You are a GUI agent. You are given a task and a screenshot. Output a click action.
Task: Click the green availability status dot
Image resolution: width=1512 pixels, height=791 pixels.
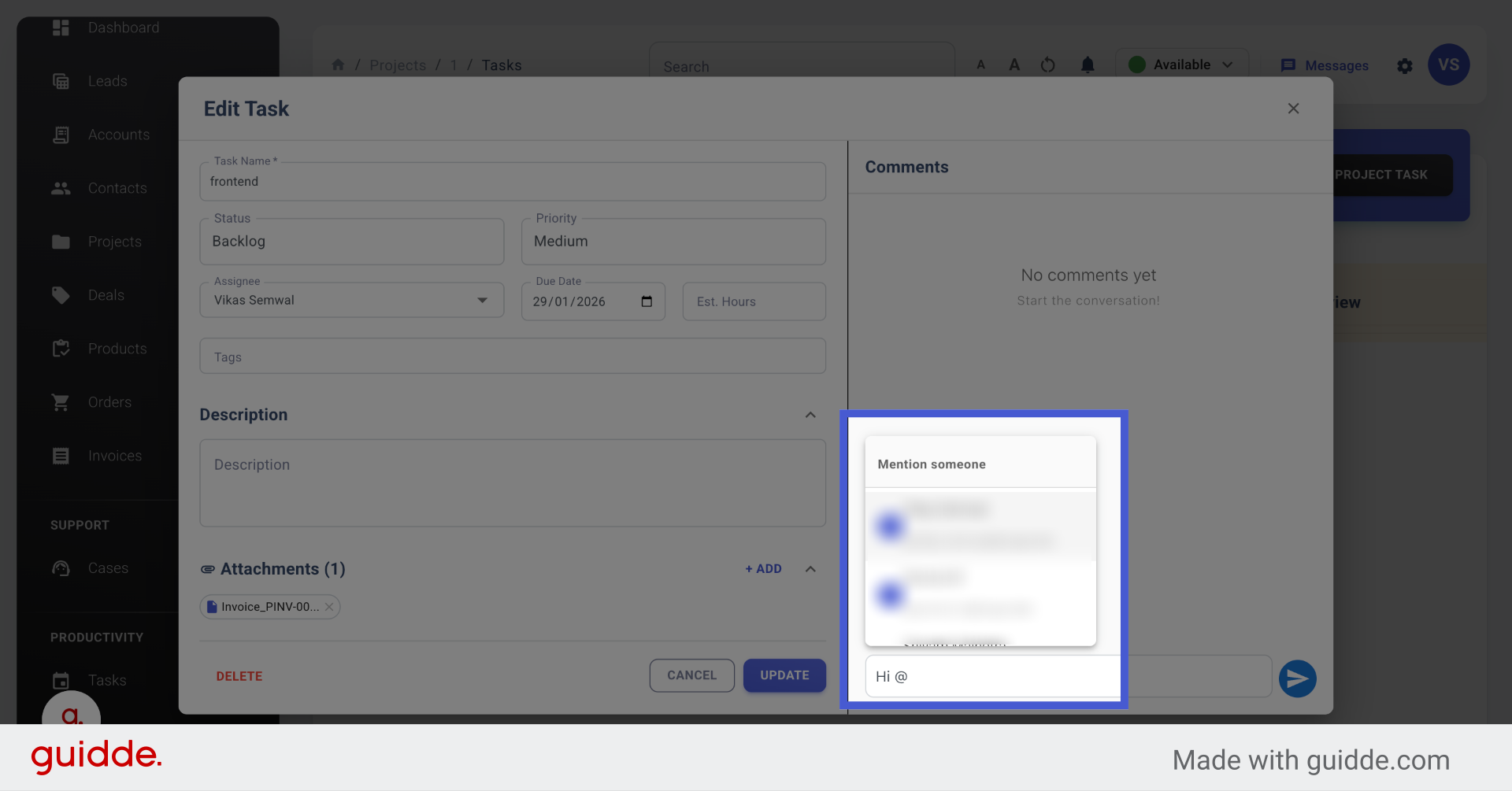(1136, 65)
